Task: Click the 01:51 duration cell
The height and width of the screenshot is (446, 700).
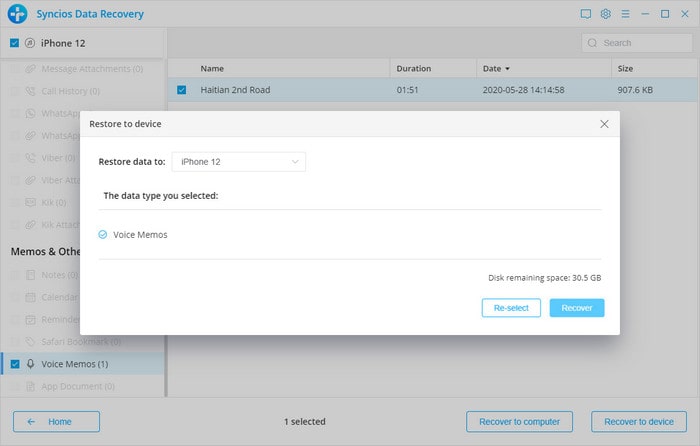Action: point(407,90)
